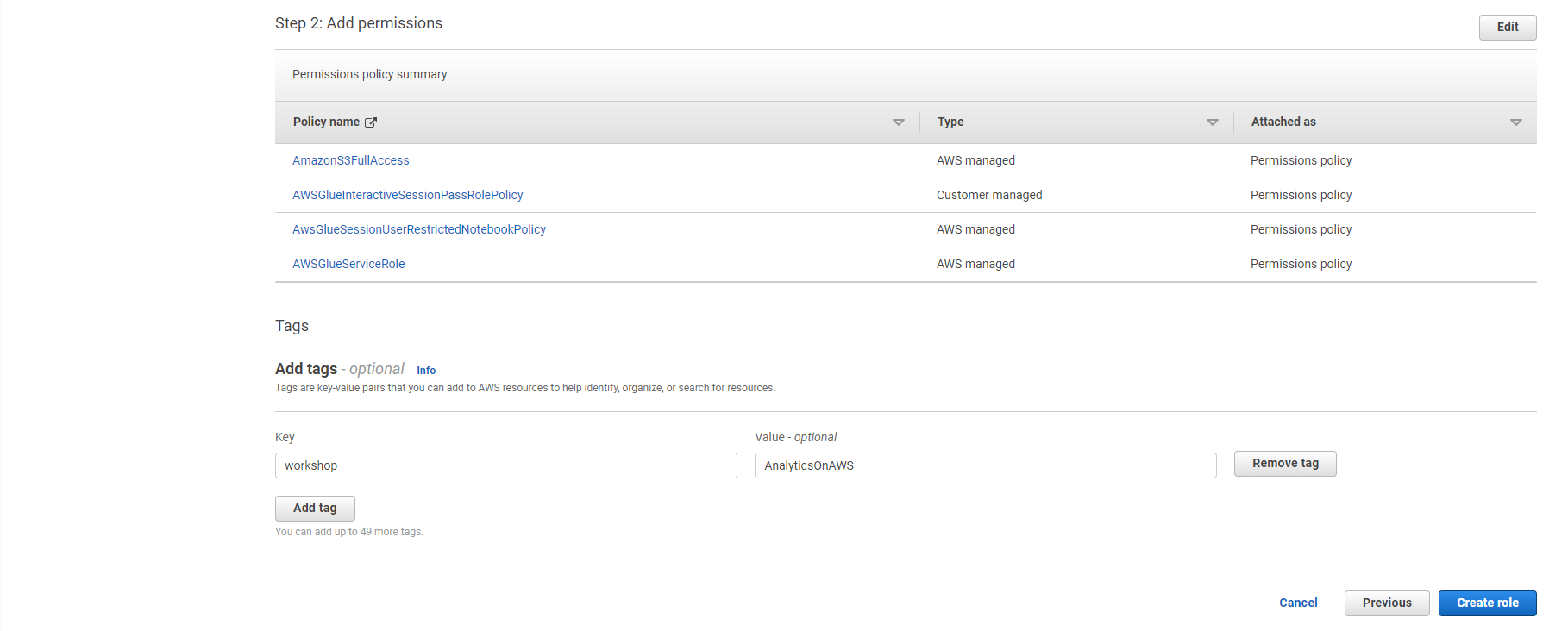1568x631 pixels.
Task: Focus the Value field containing AnalyticsOnAWS
Action: pos(985,465)
